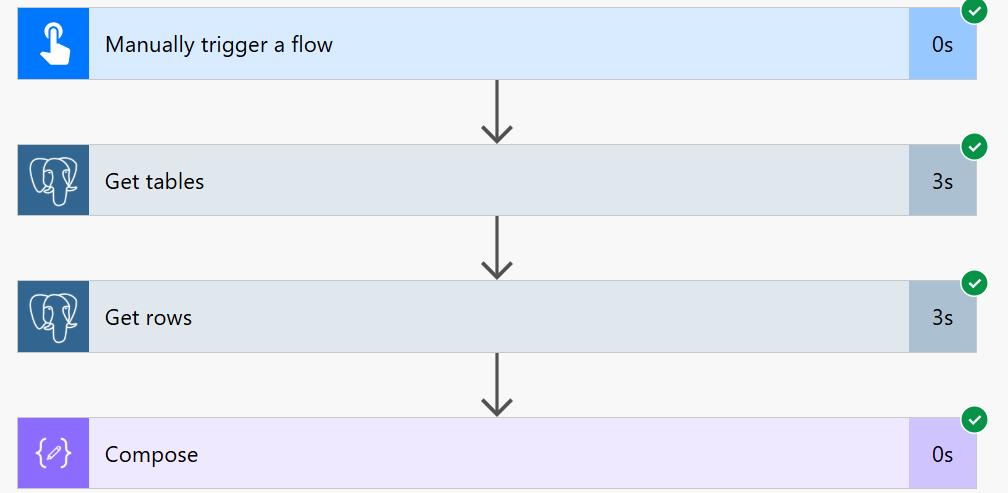Click empty canvas left of the first arrow
1008x493 pixels.
pyautogui.click(x=250, y=112)
